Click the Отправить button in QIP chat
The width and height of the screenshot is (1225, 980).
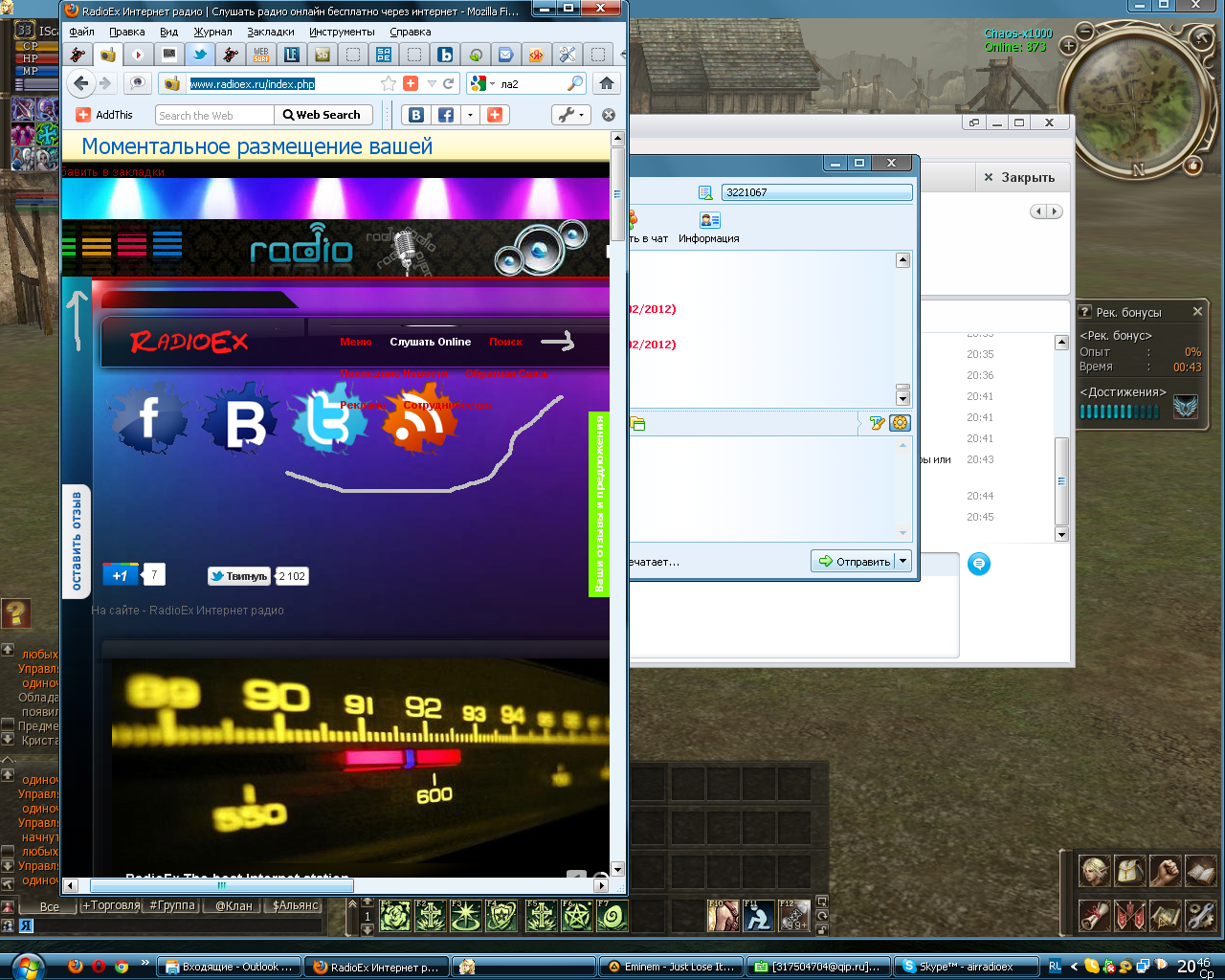854,561
